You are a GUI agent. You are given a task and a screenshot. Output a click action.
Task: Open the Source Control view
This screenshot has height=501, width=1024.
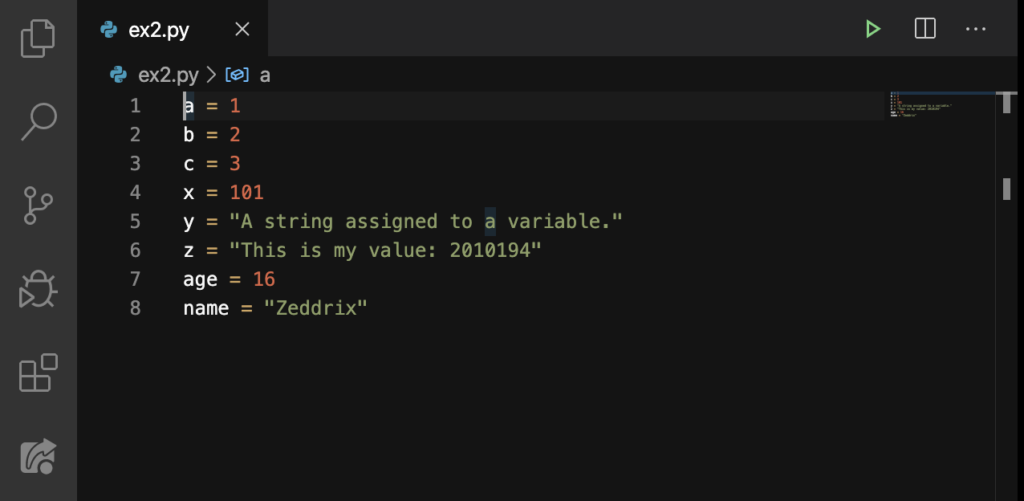(x=38, y=205)
